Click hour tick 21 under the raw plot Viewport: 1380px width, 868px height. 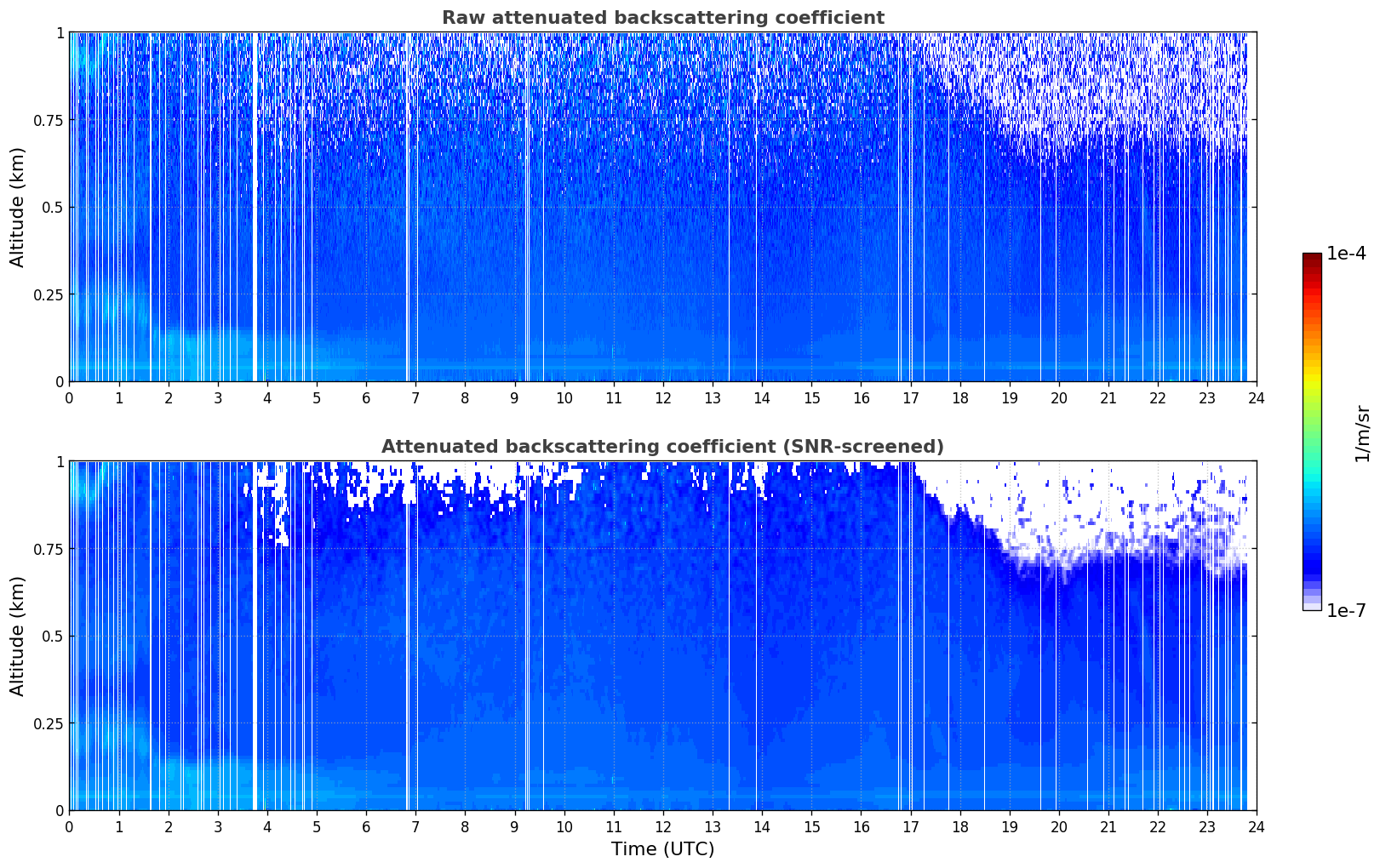coord(1108,397)
